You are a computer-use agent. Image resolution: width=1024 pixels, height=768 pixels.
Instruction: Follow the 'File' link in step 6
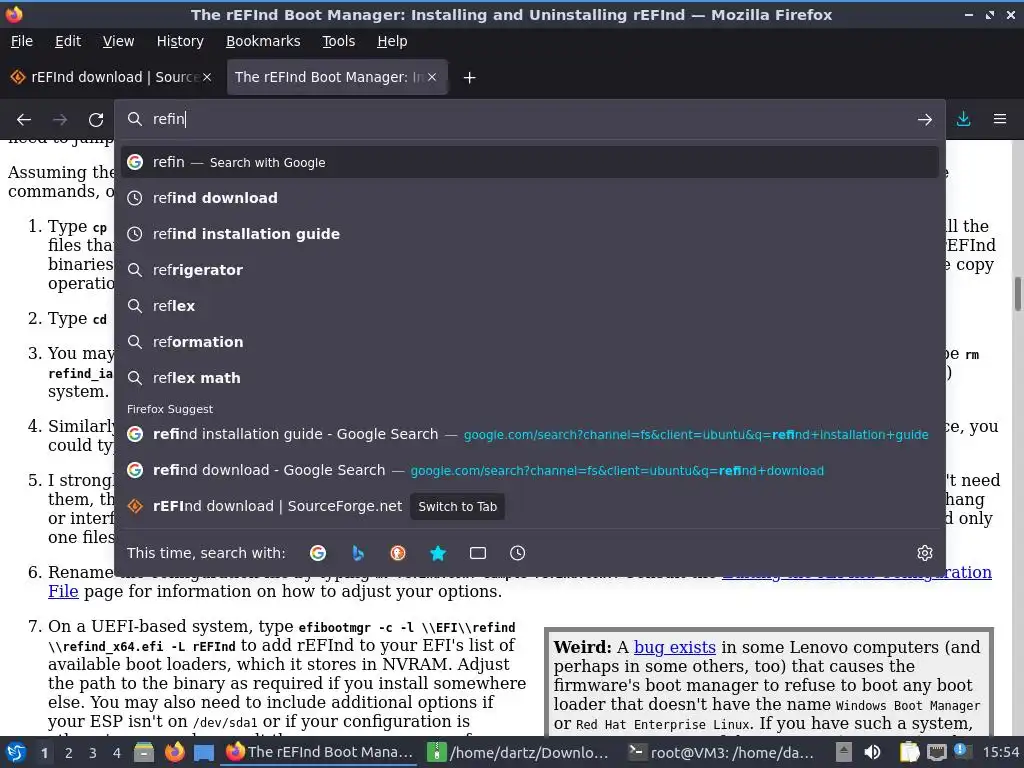click(x=63, y=592)
